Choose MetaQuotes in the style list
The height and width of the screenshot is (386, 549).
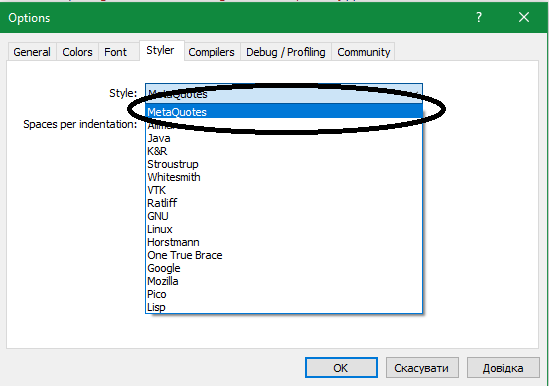click(x=284, y=112)
